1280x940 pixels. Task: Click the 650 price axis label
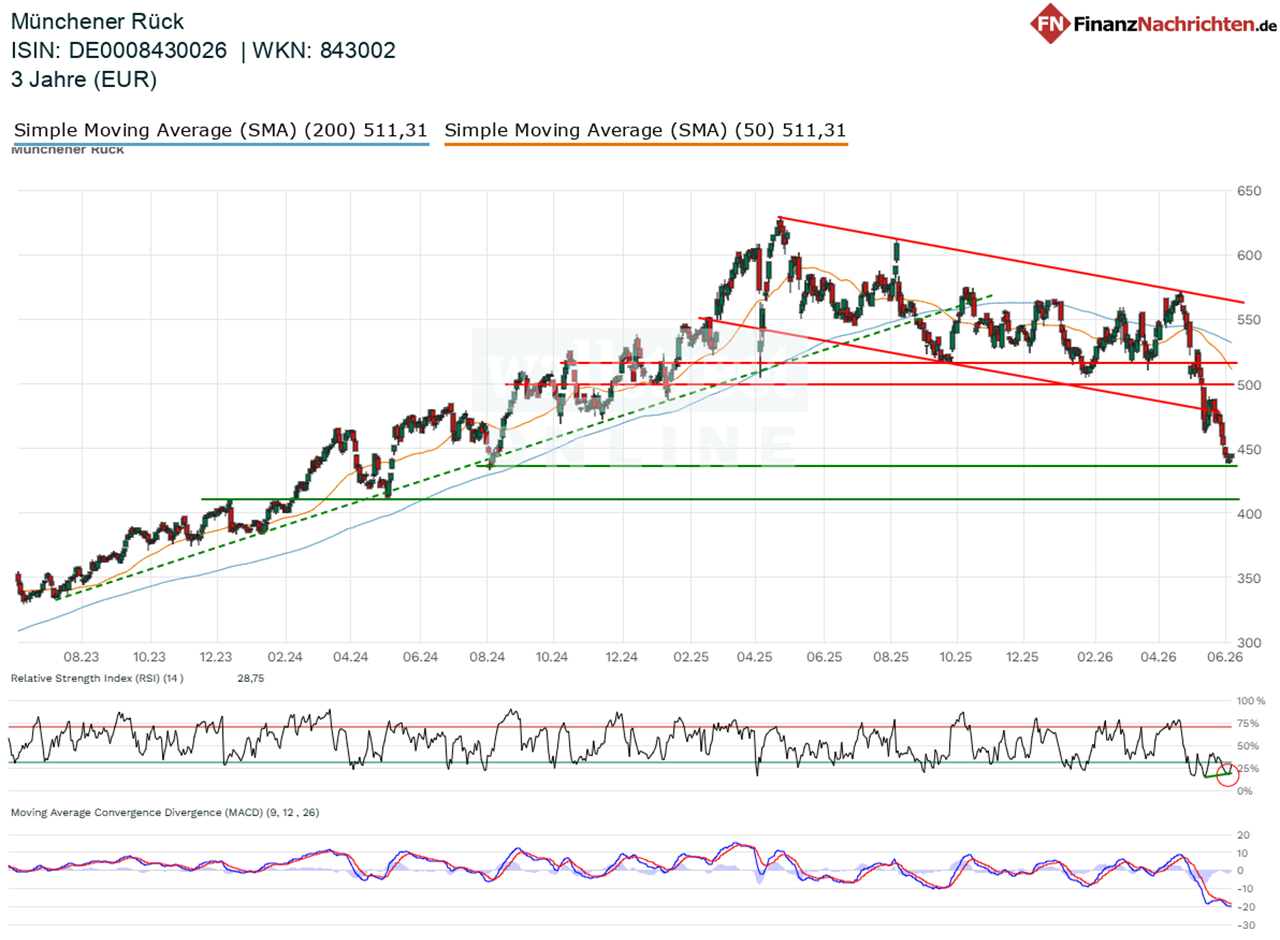(1247, 191)
